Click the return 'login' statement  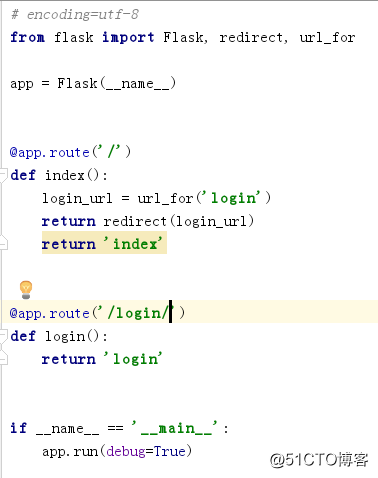[102, 359]
